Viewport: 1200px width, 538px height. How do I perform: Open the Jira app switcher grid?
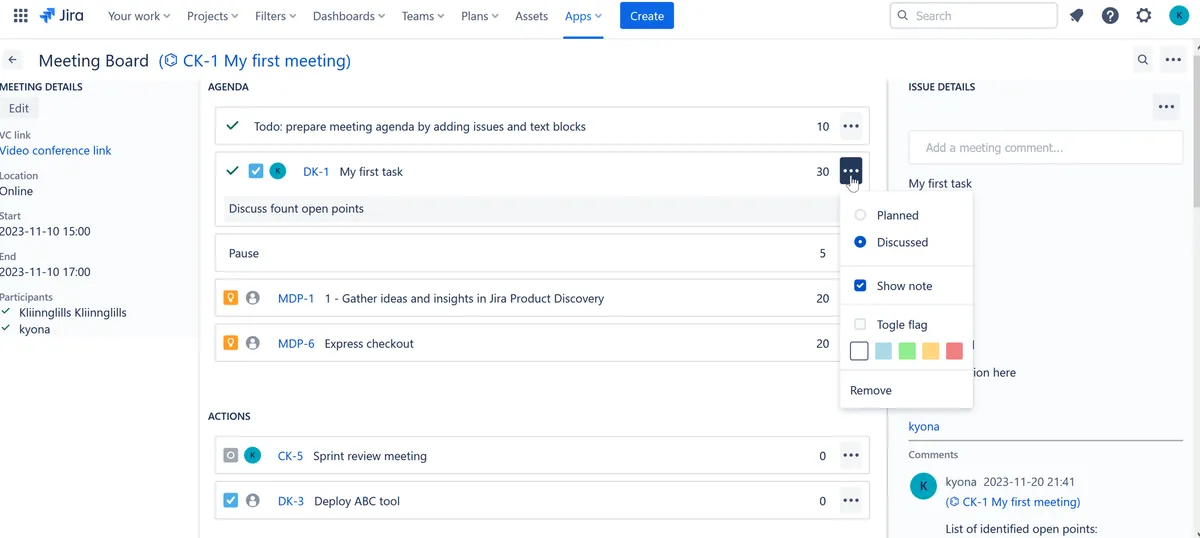coord(20,16)
